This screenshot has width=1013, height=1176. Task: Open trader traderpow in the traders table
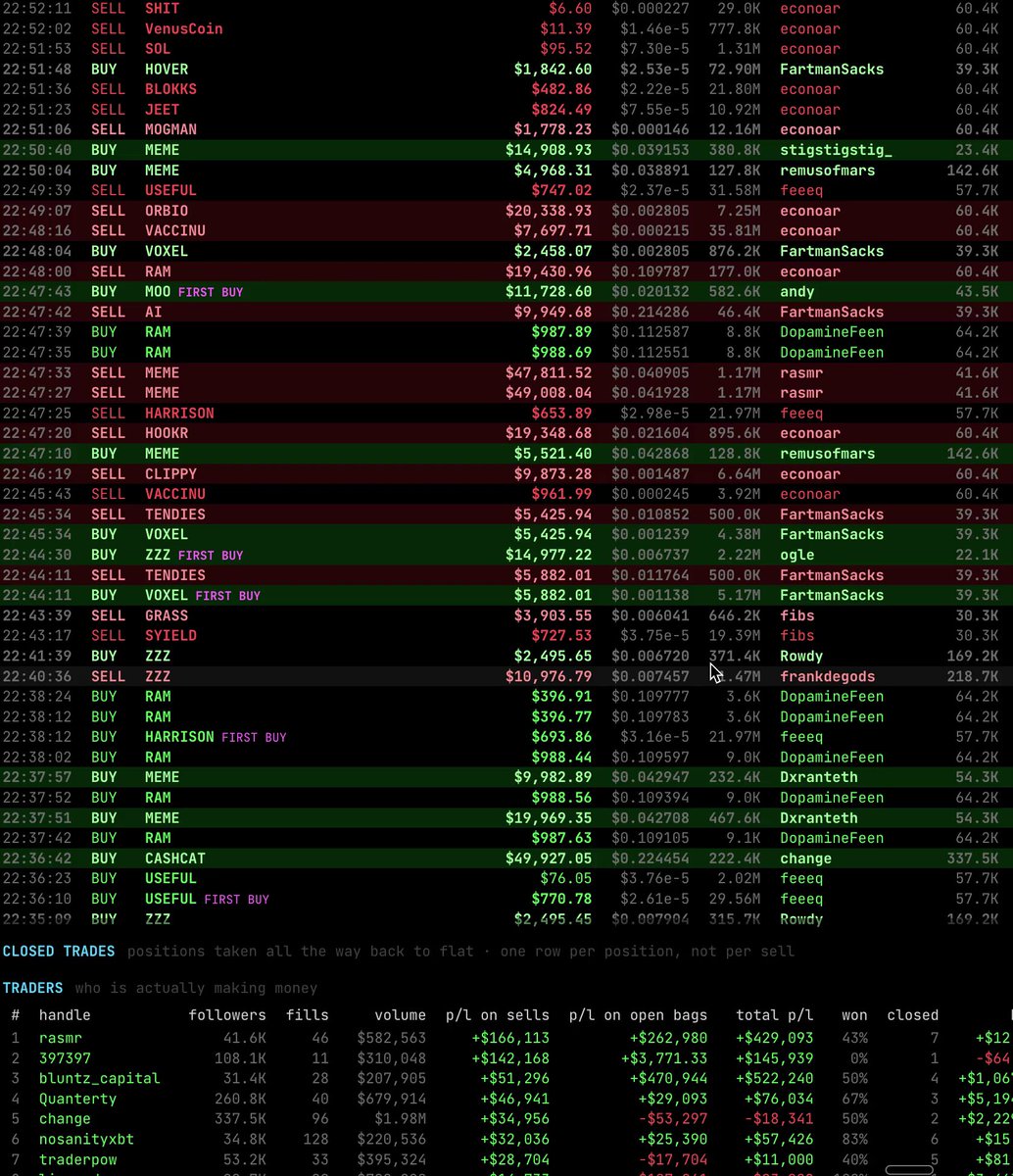[77, 1159]
